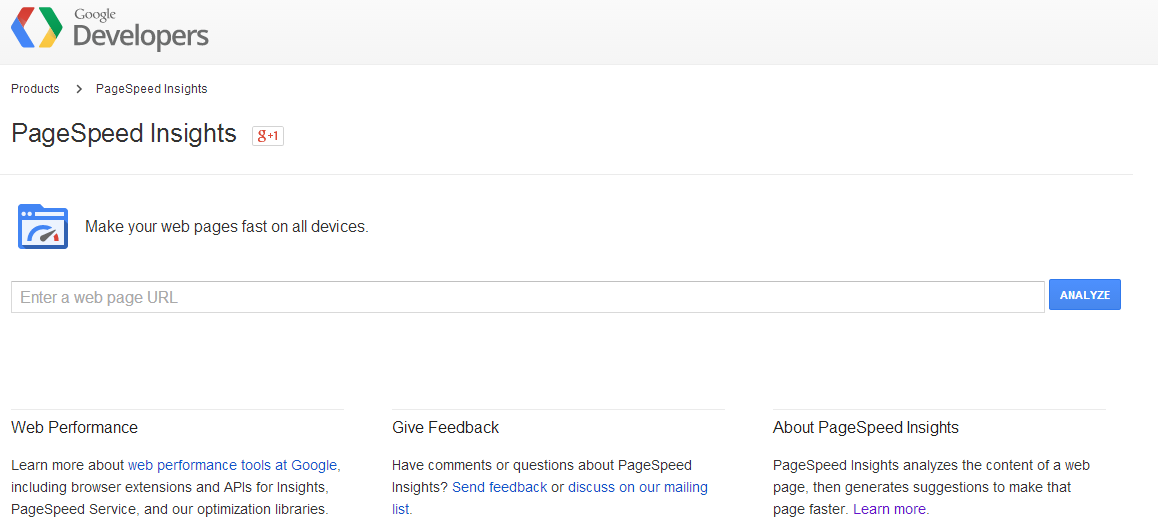Screen dimensions: 1158x531
Task: Click the PageSpeed speedometer icon
Action: tap(43, 227)
